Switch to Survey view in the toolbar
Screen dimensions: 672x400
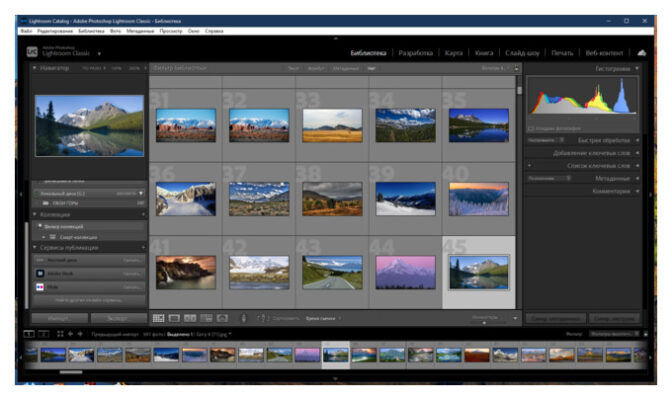click(206, 318)
